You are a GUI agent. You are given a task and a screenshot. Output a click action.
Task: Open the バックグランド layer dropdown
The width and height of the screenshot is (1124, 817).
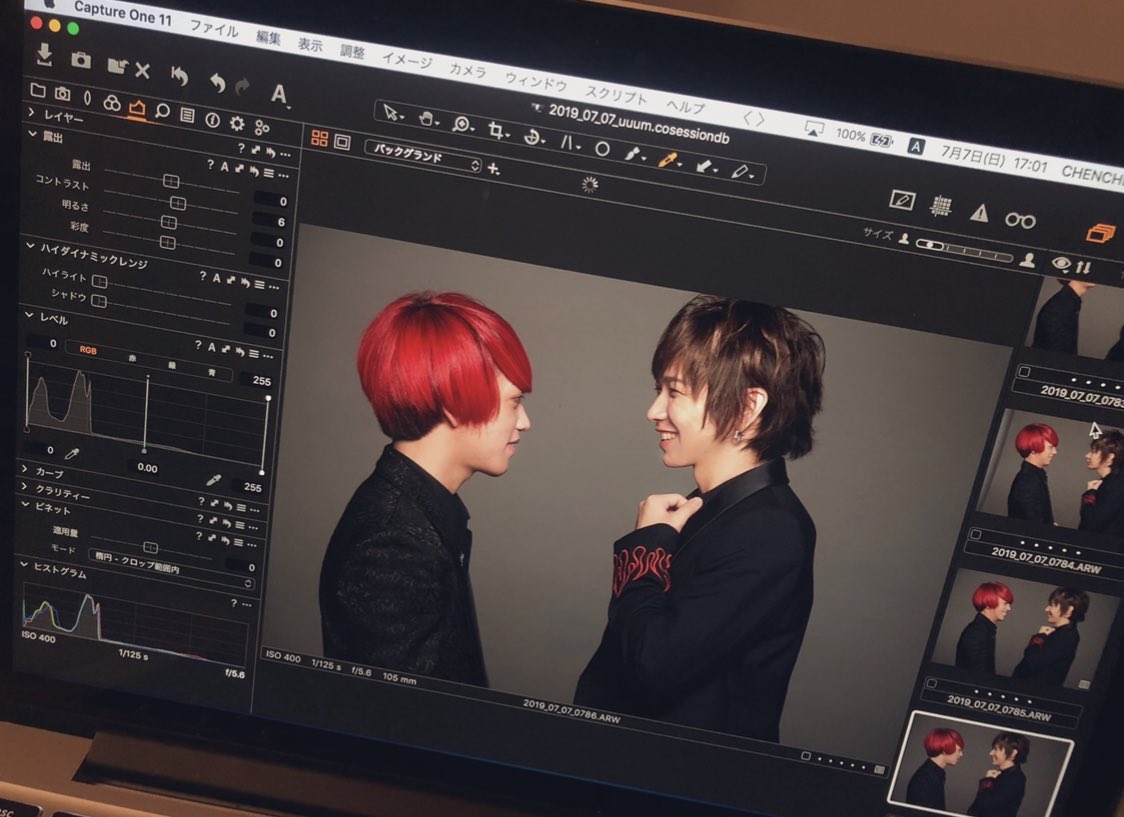coord(423,156)
